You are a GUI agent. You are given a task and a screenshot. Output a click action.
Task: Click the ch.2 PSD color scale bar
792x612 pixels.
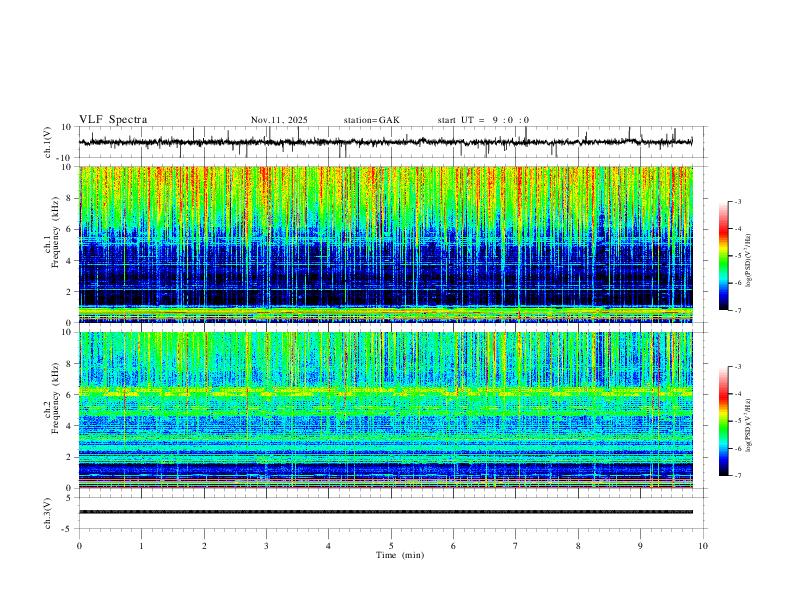coord(724,421)
